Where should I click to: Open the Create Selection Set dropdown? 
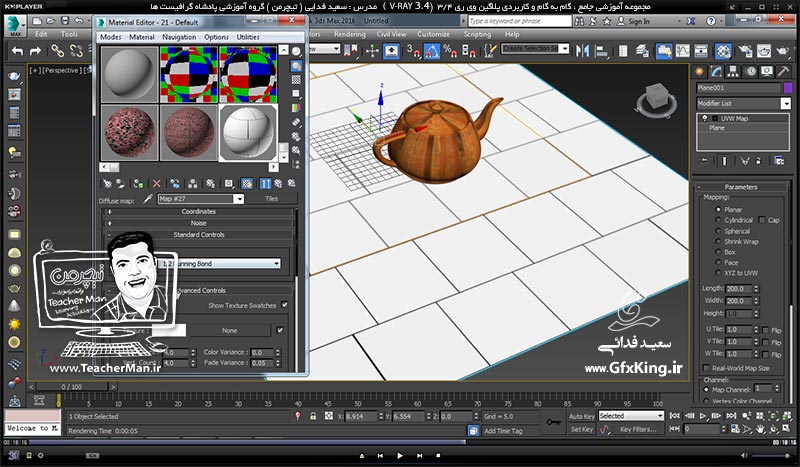point(564,48)
